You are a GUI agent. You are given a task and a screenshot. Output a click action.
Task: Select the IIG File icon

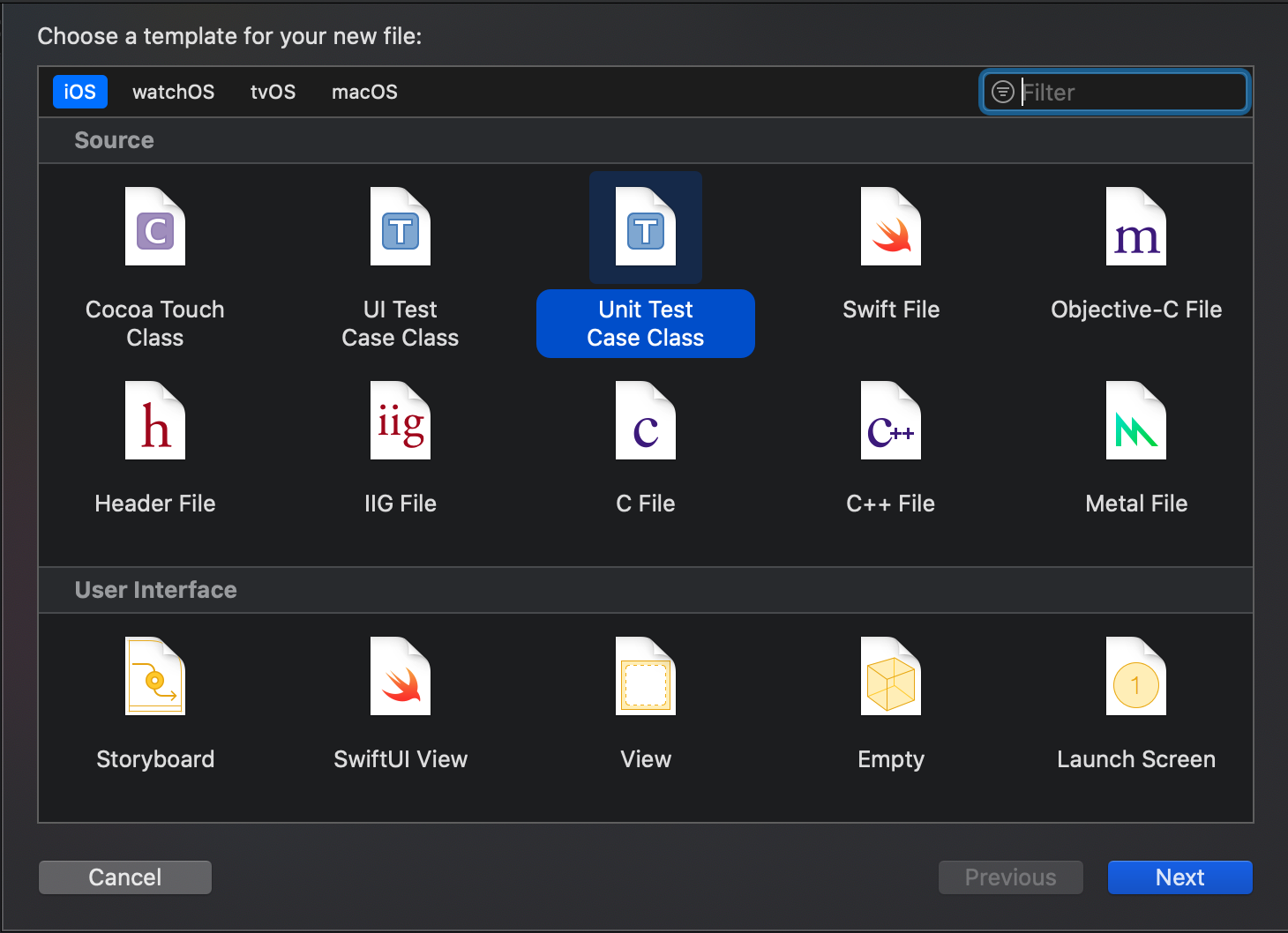pos(401,422)
